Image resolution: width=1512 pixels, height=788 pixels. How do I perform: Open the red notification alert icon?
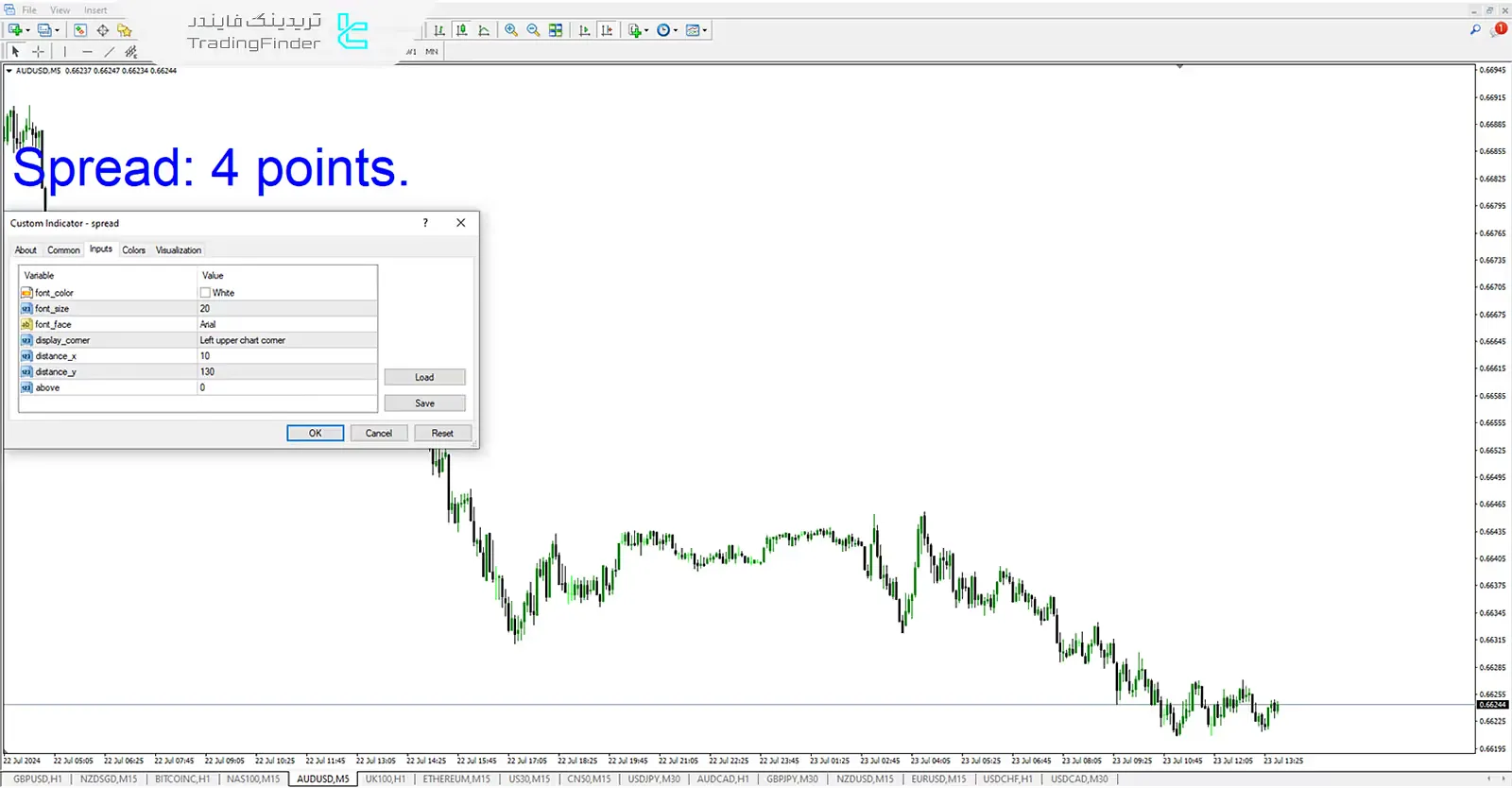1499,29
